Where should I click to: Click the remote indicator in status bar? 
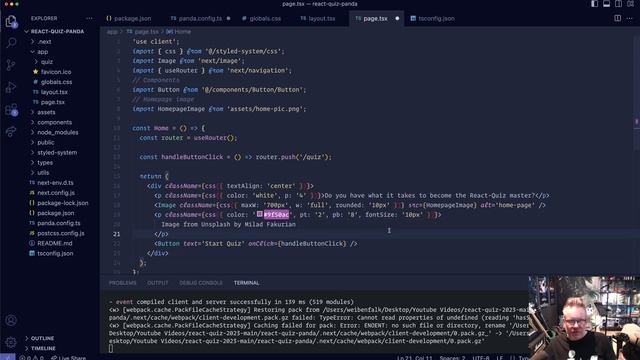click(x=8, y=357)
